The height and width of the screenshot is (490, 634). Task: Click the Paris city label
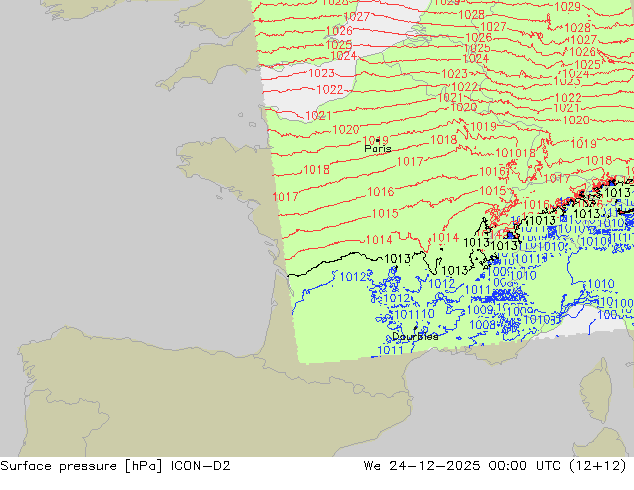pos(378,149)
